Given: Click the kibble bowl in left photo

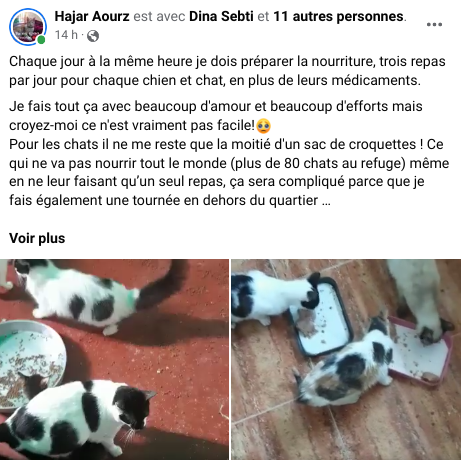Looking at the screenshot, I should tap(32, 363).
